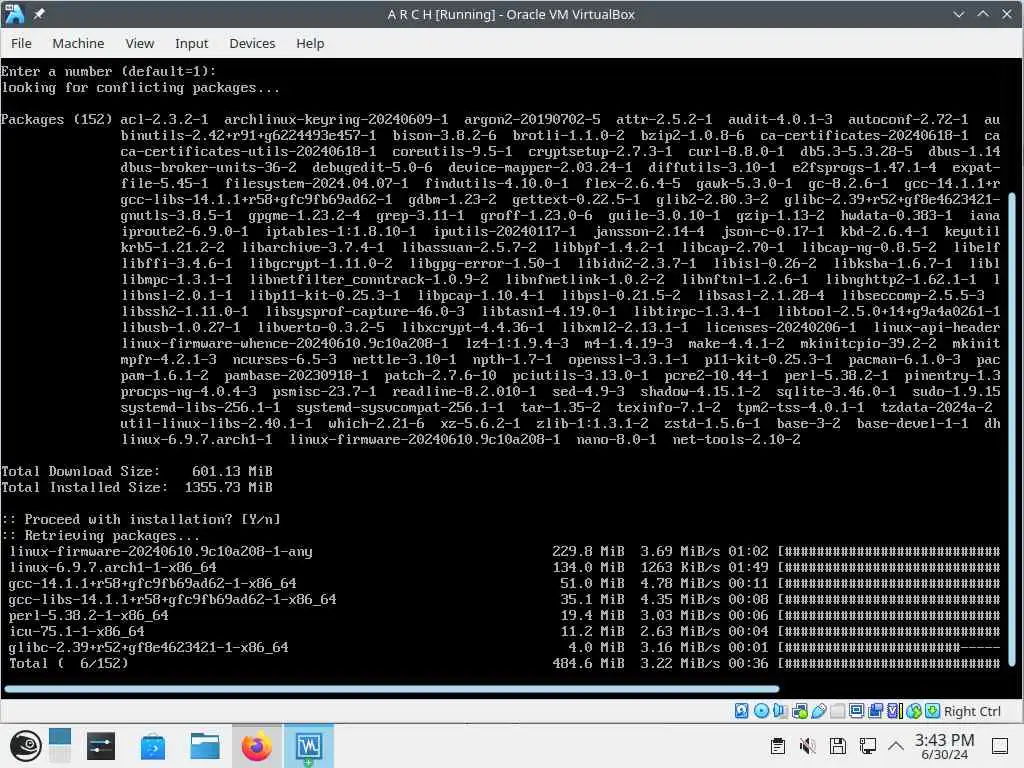The height and width of the screenshot is (768, 1024).
Task: Open the network connections tray icon
Action: point(868,746)
